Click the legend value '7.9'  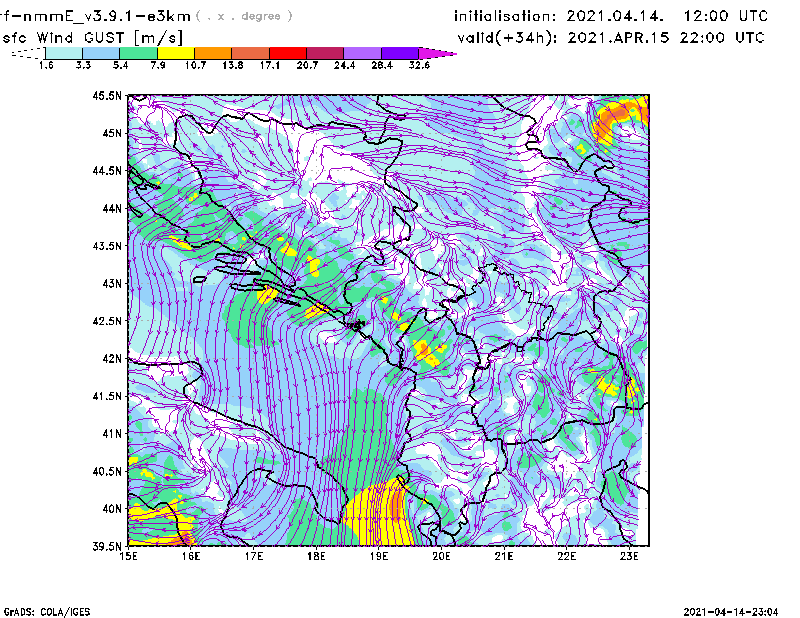click(158, 65)
